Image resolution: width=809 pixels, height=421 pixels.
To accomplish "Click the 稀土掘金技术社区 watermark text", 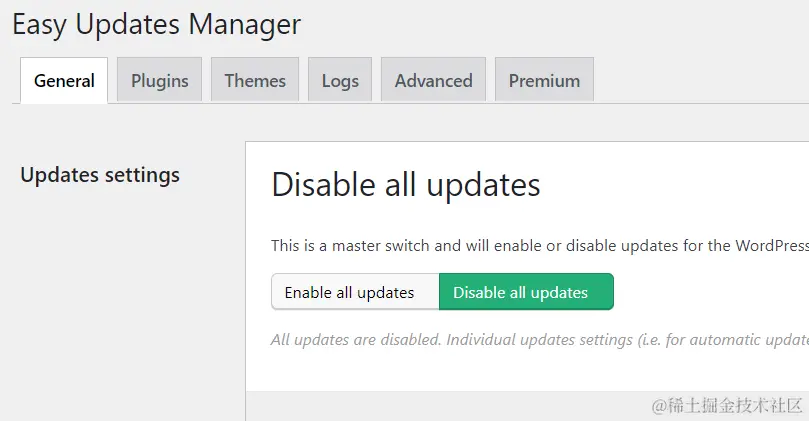I will click(x=728, y=405).
